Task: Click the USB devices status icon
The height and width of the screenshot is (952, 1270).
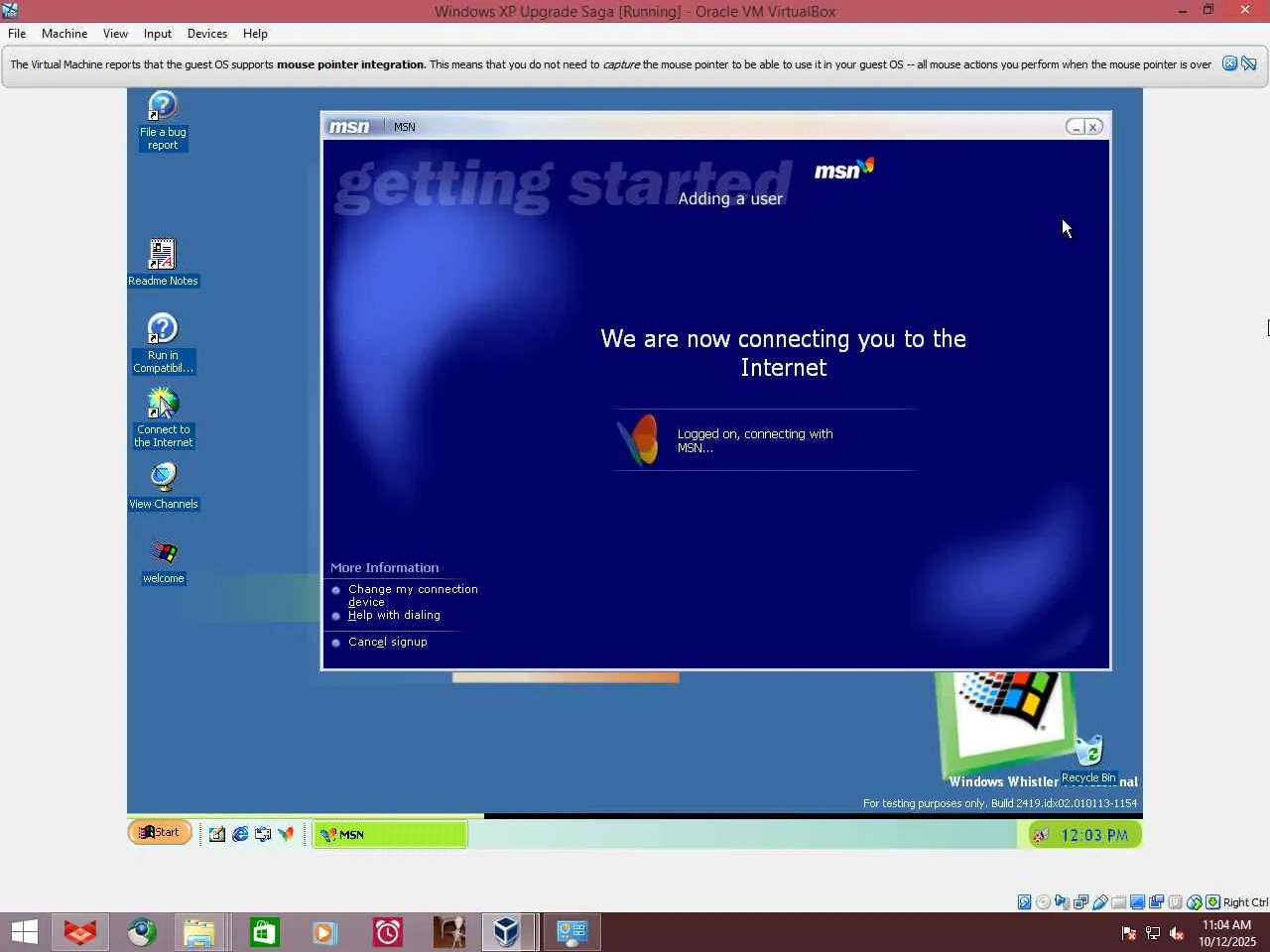Action: (1100, 902)
